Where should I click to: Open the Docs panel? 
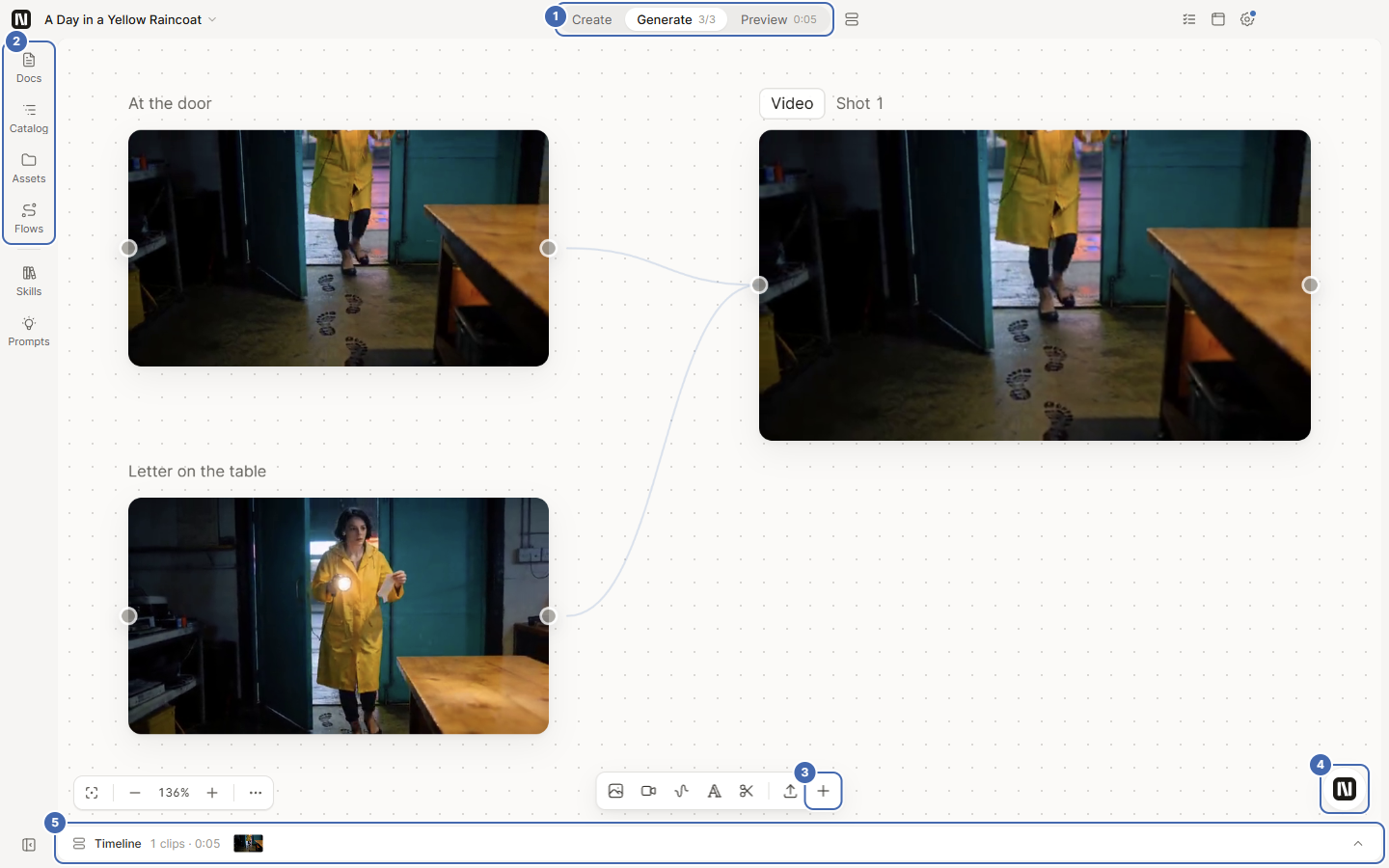tap(29, 68)
